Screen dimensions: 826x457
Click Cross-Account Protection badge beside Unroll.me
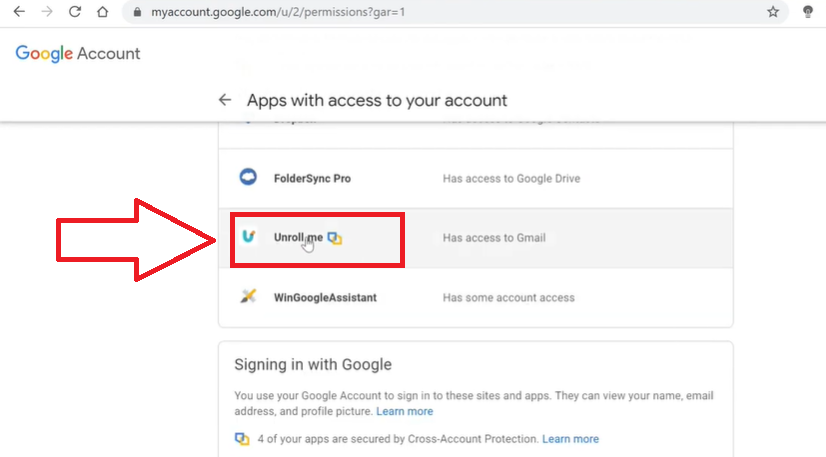[x=335, y=238]
